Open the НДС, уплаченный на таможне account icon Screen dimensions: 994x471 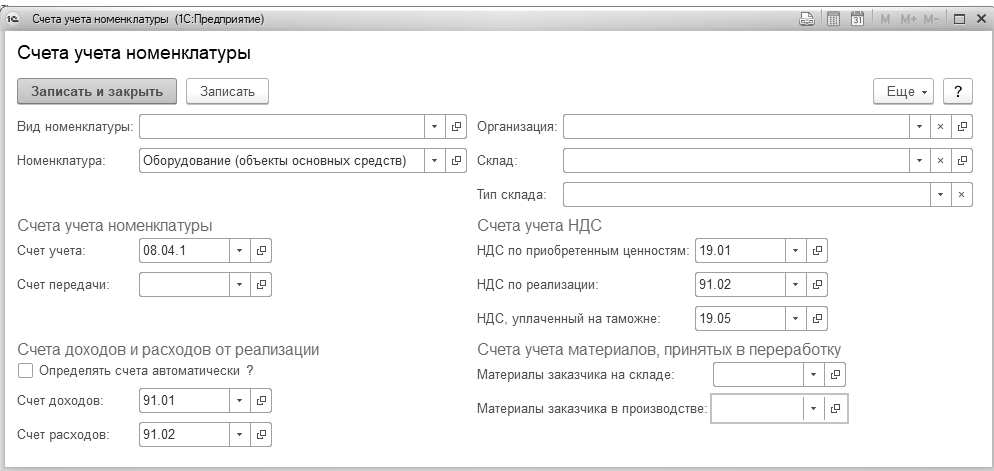(x=817, y=318)
